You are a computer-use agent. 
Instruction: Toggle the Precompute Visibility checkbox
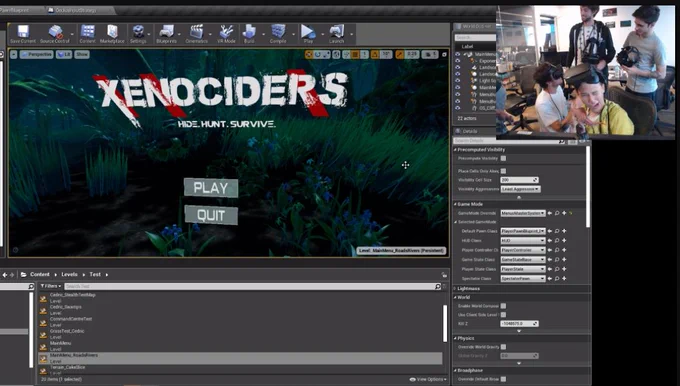(503, 158)
